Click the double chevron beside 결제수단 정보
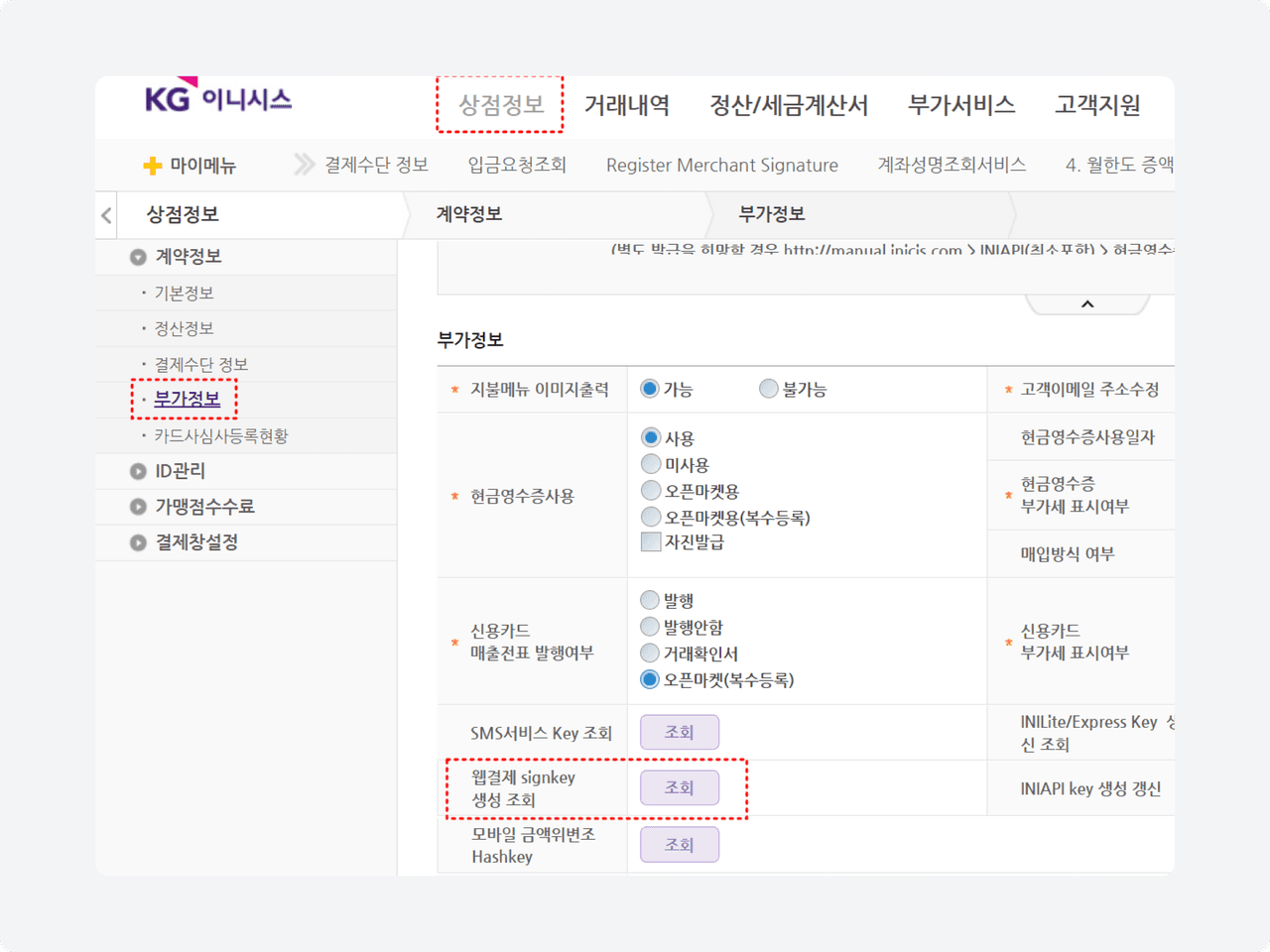The image size is (1270, 952). point(304,165)
